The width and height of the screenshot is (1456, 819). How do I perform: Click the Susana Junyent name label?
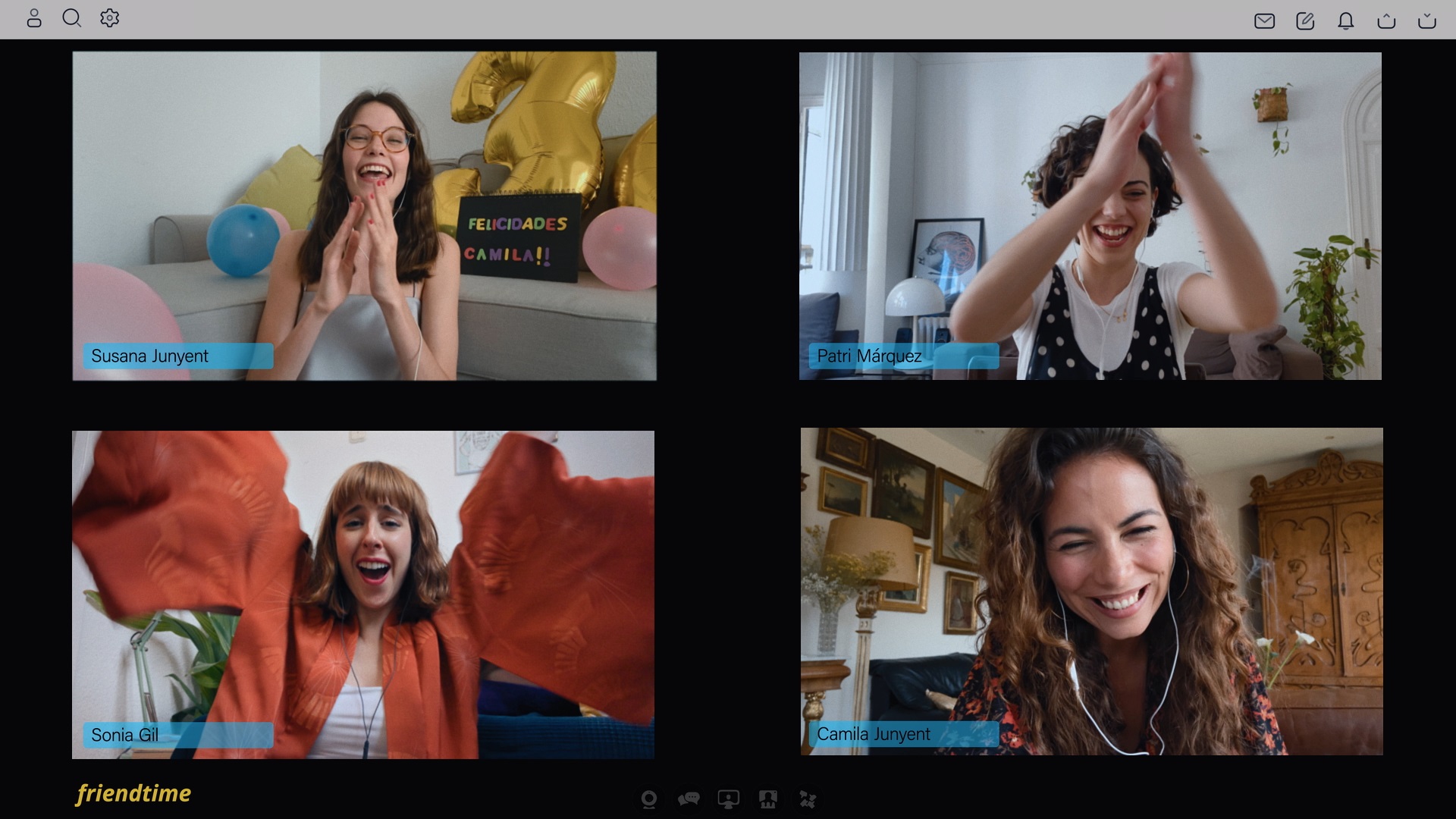coord(178,356)
